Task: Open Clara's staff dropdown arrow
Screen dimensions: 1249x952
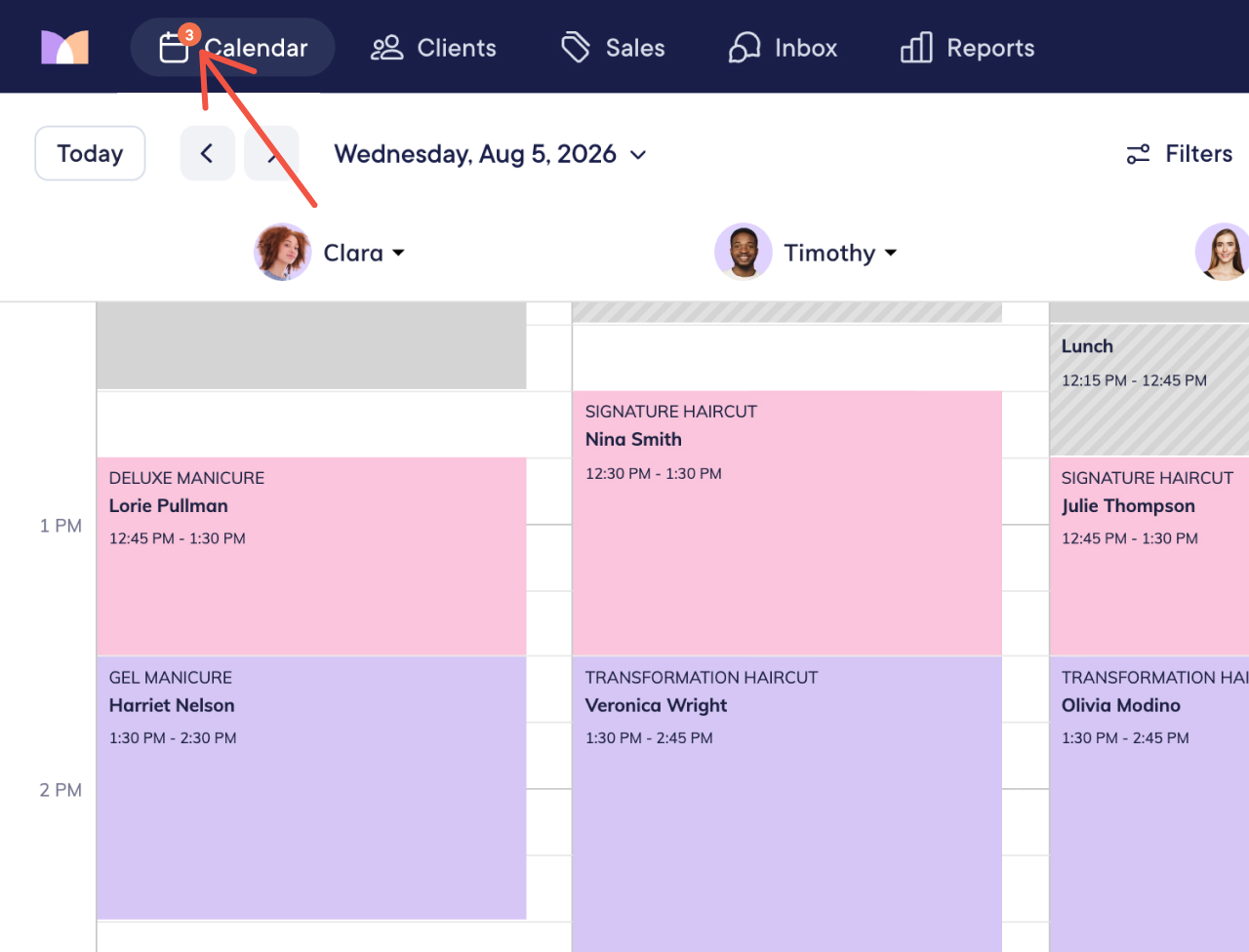Action: coord(398,253)
